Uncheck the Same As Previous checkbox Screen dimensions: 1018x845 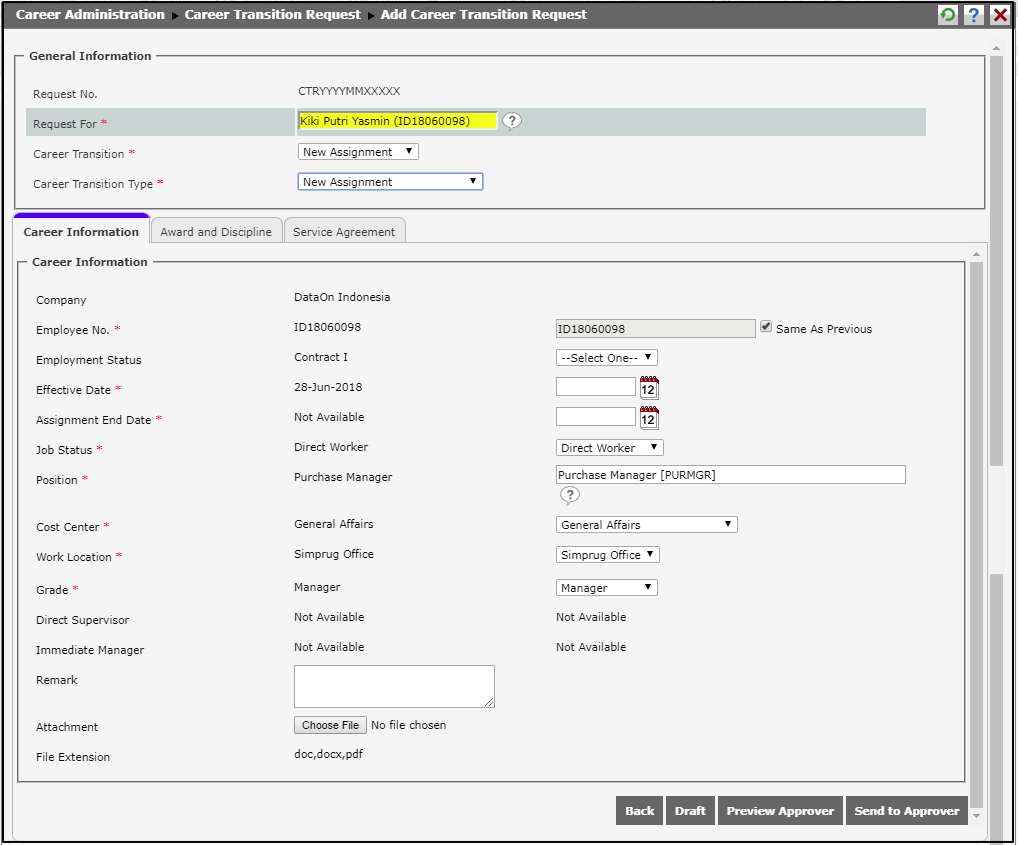click(x=766, y=327)
